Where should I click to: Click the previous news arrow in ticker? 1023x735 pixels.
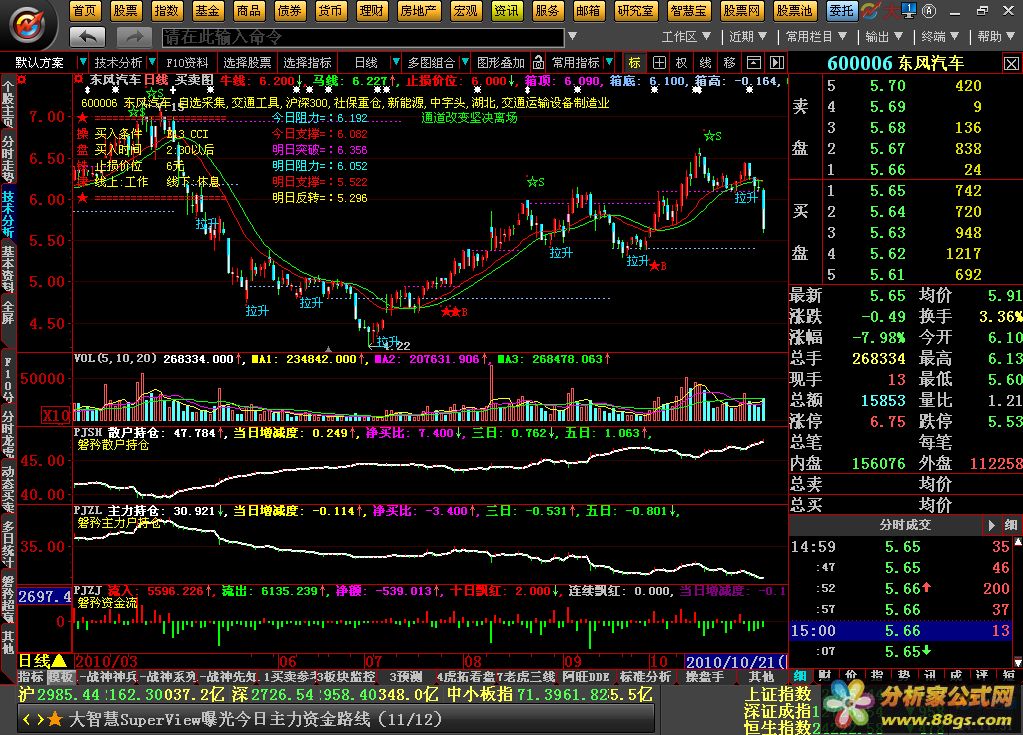(26, 719)
